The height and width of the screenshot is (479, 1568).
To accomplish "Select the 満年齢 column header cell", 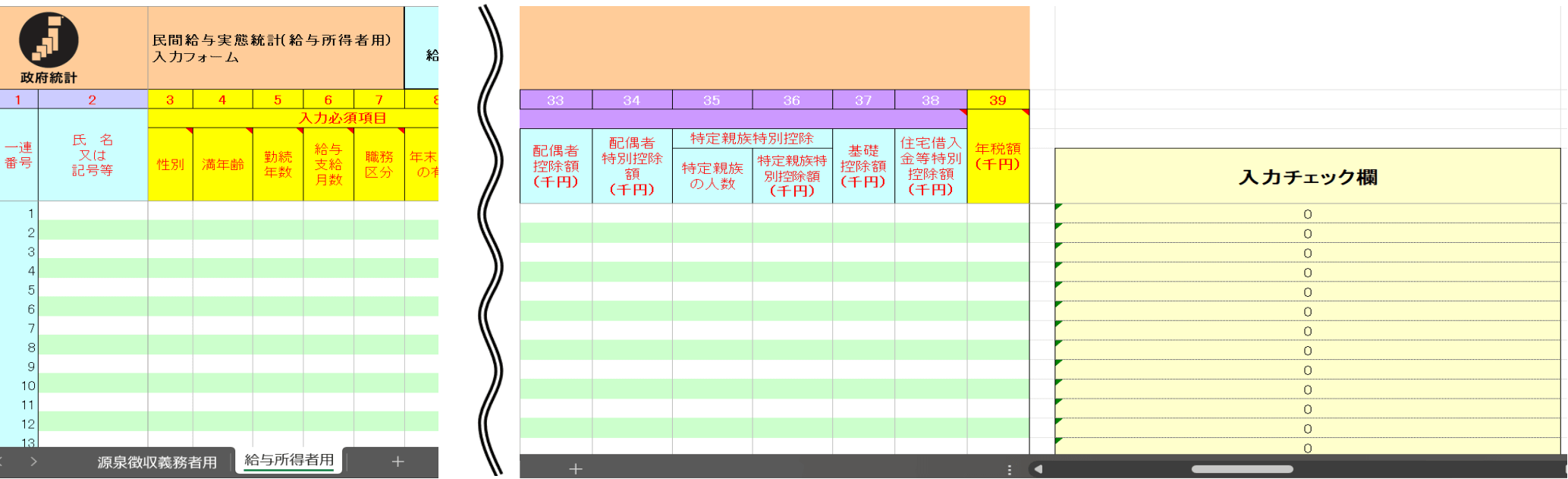I will pyautogui.click(x=222, y=165).
